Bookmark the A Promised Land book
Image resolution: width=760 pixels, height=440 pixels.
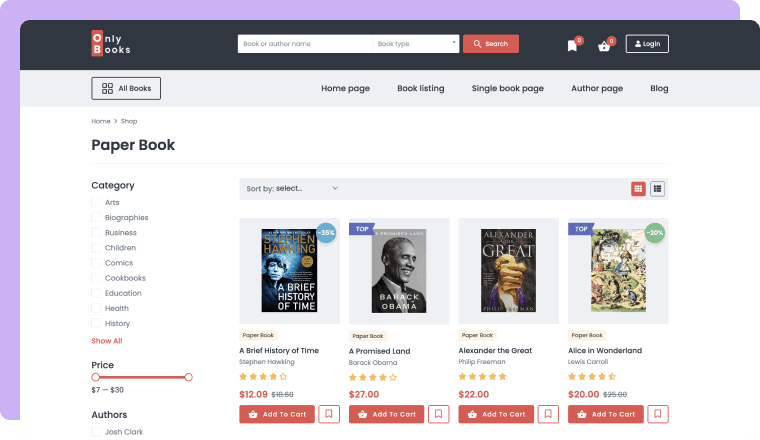point(438,414)
